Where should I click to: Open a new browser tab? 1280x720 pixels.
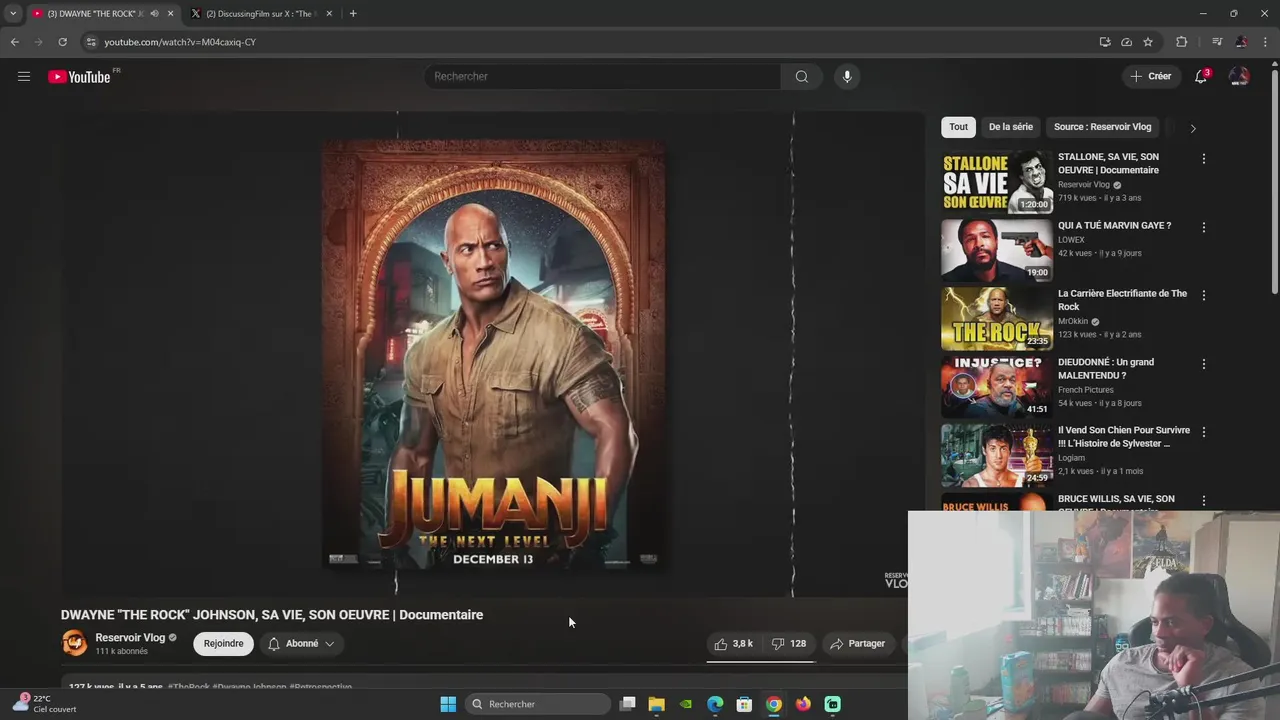point(353,13)
